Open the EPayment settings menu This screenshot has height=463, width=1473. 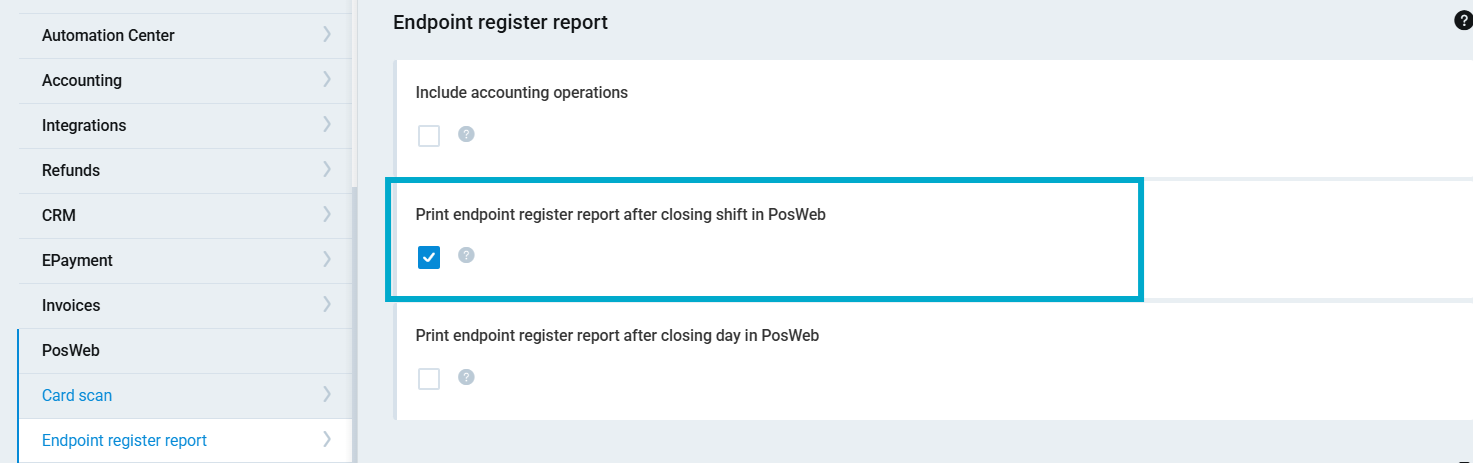pos(77,260)
